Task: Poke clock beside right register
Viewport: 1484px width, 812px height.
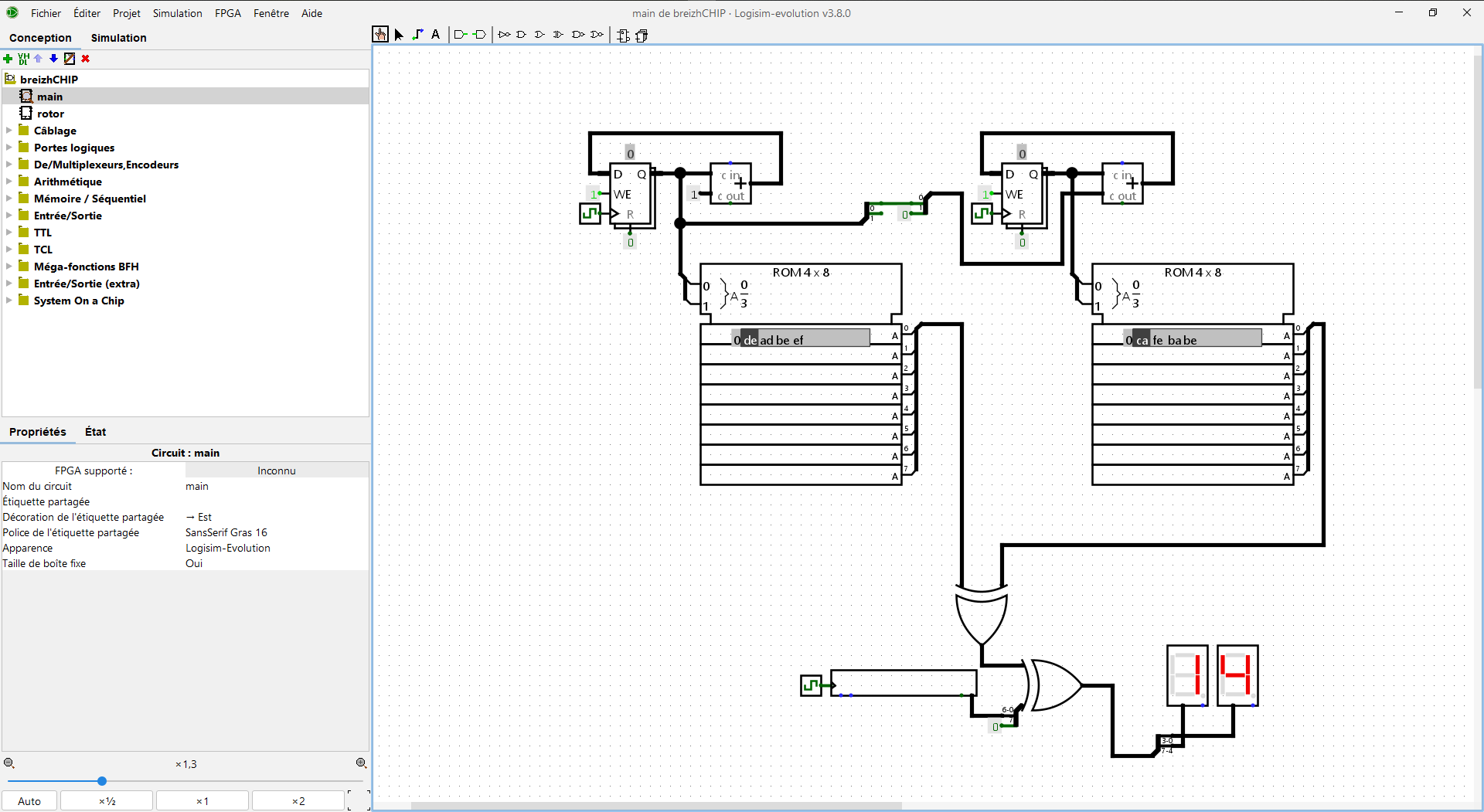Action: (982, 213)
